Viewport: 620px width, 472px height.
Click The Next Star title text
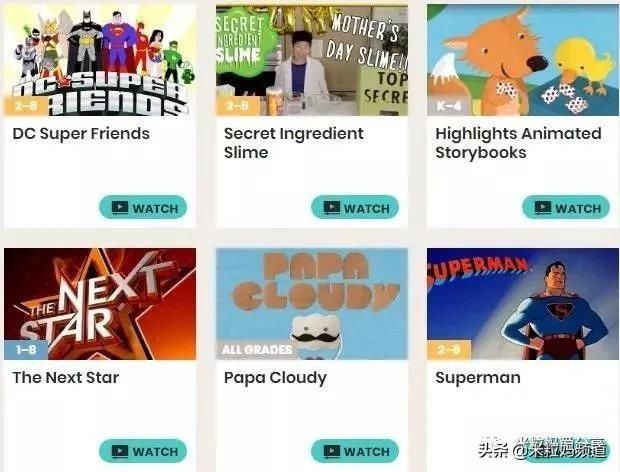(66, 378)
